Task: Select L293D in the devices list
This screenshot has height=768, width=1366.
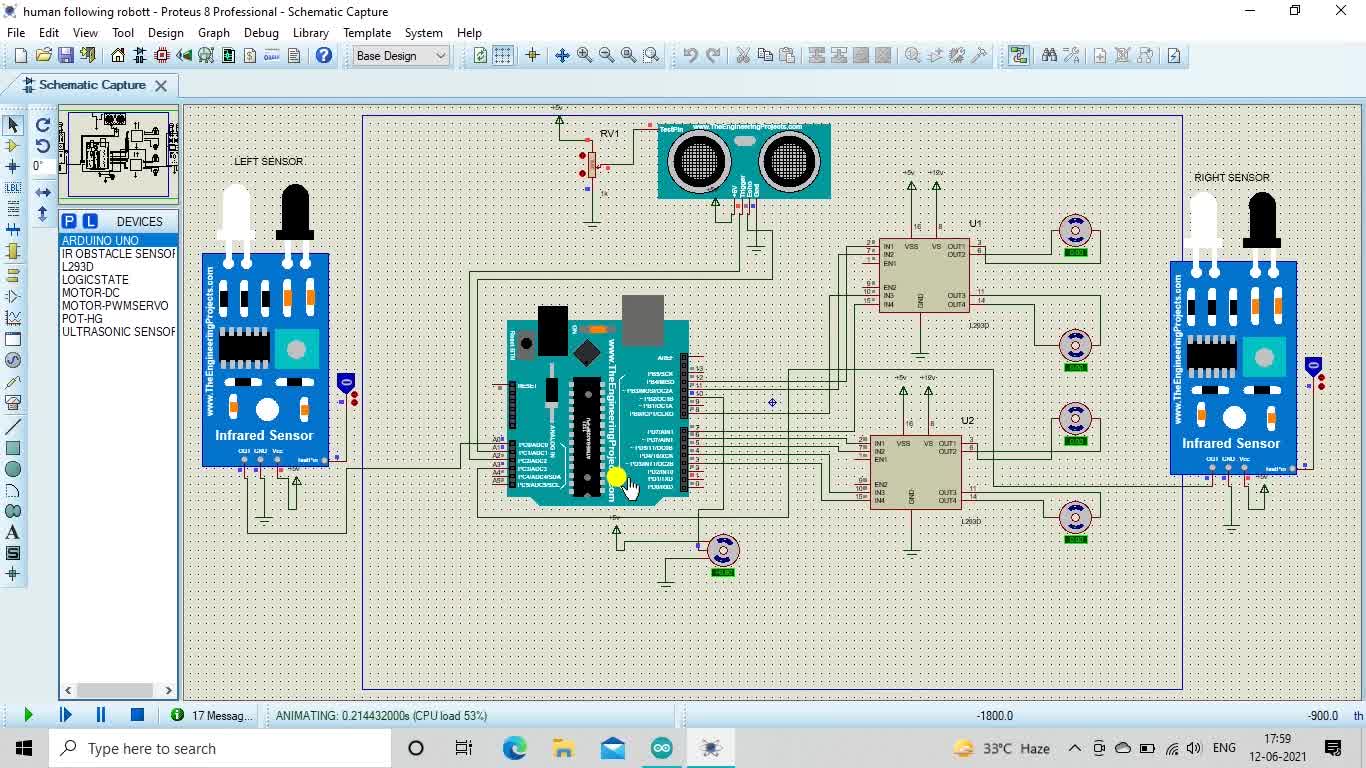Action: pyautogui.click(x=78, y=267)
